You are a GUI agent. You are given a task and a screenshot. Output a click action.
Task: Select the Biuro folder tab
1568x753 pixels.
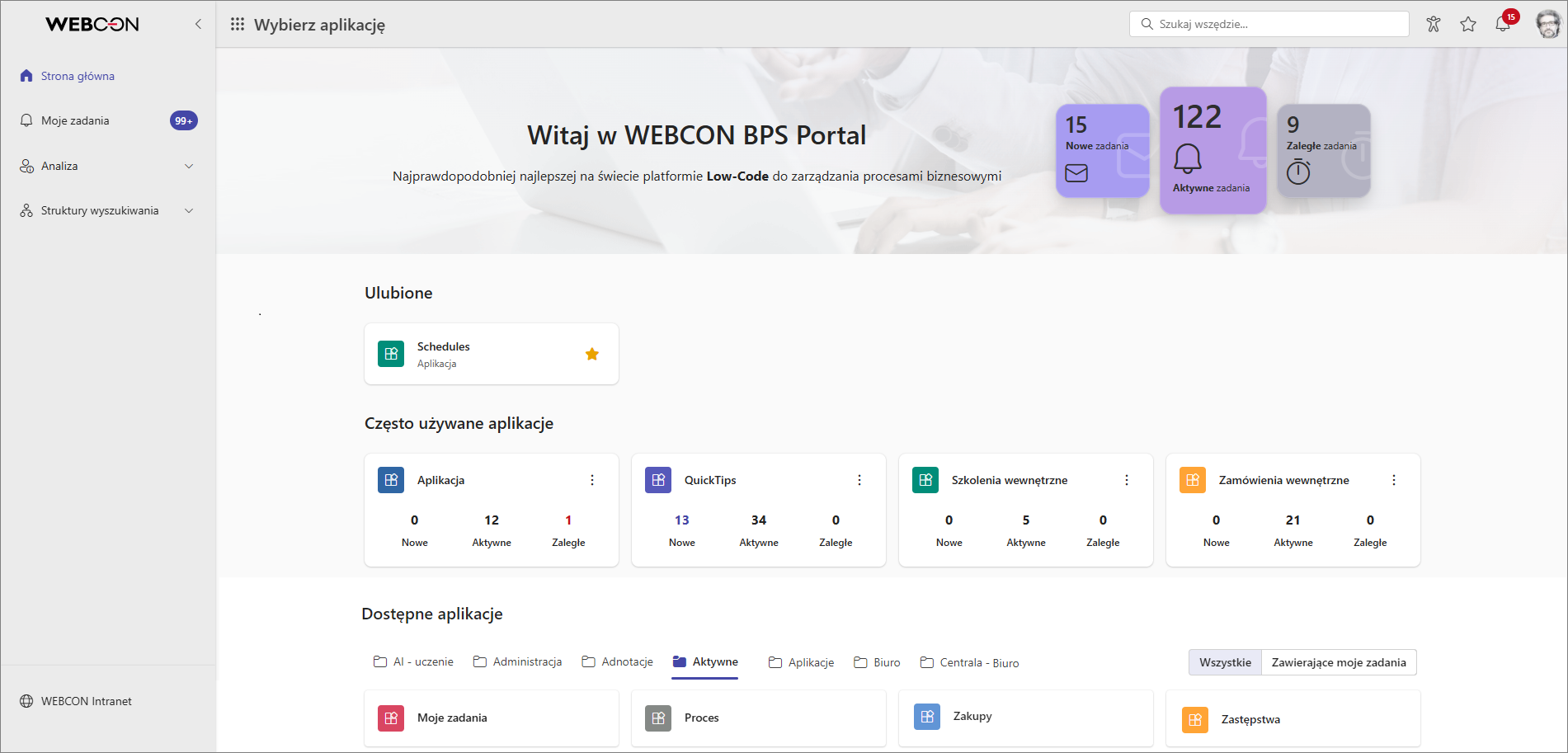click(x=878, y=662)
